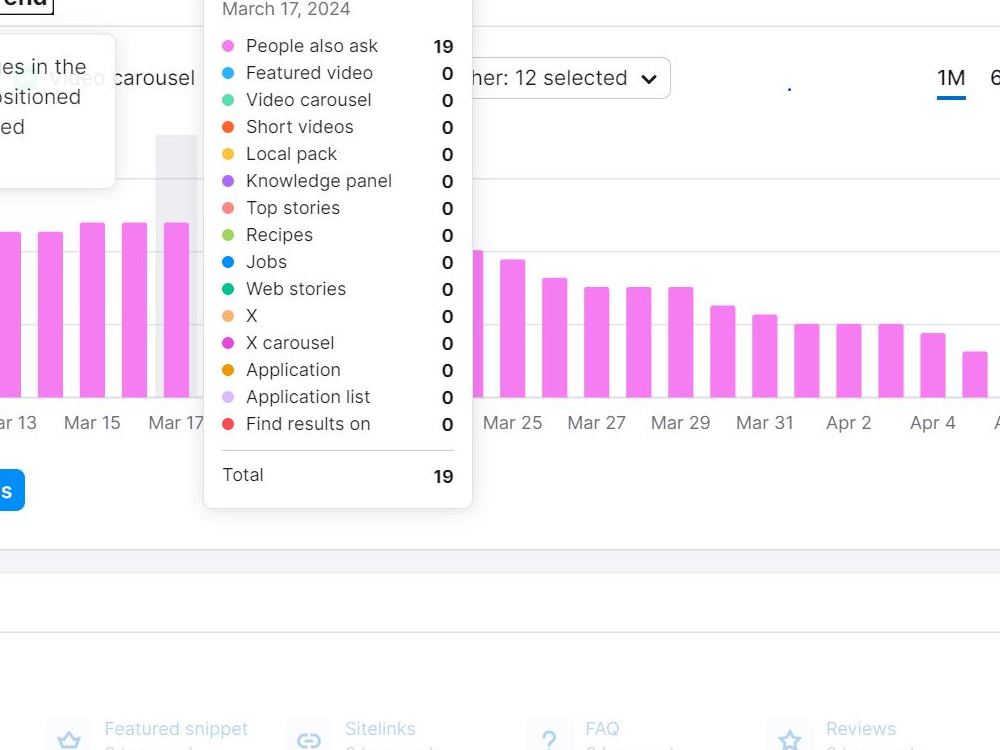This screenshot has height=750, width=1000.
Task: Click 'People also ask' in tooltip
Action: 312,46
